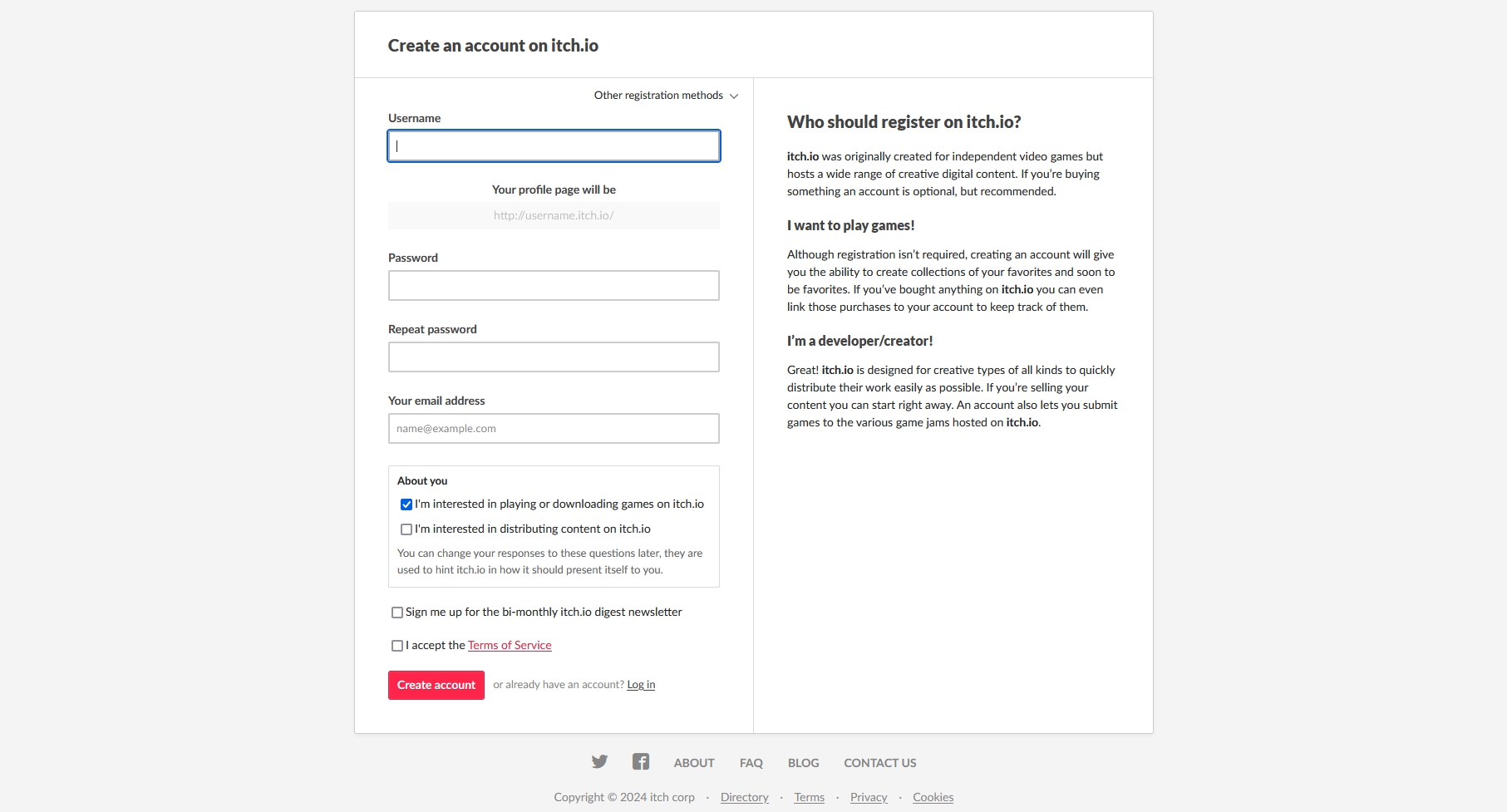Open the ABOUT footer menu item
1507x812 pixels.
pos(694,763)
